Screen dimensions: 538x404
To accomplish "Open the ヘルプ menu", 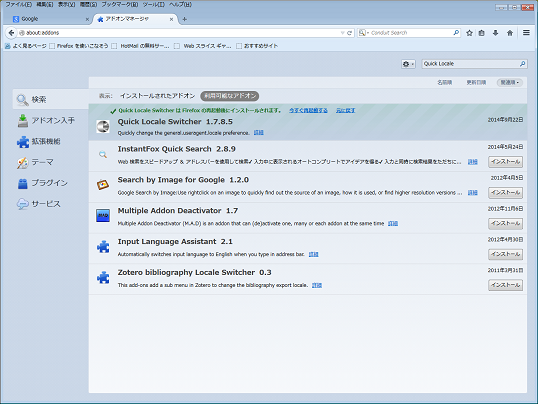I will 180,4.
